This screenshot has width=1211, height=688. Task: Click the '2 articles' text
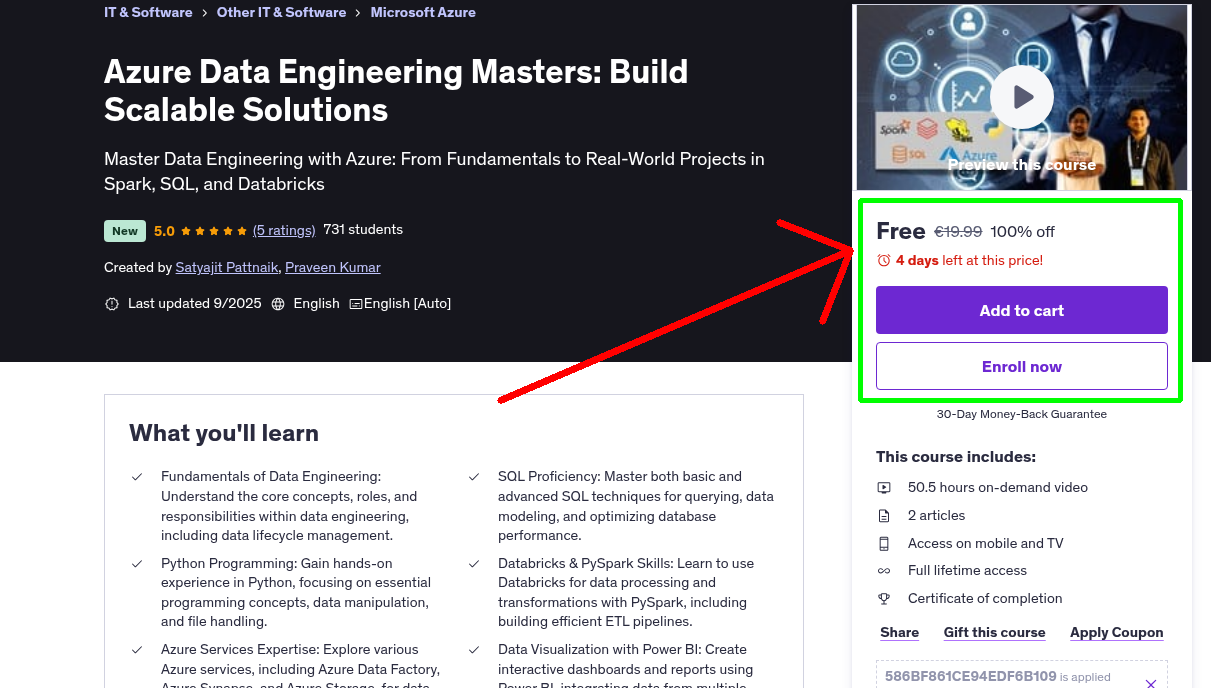pyautogui.click(x=937, y=516)
